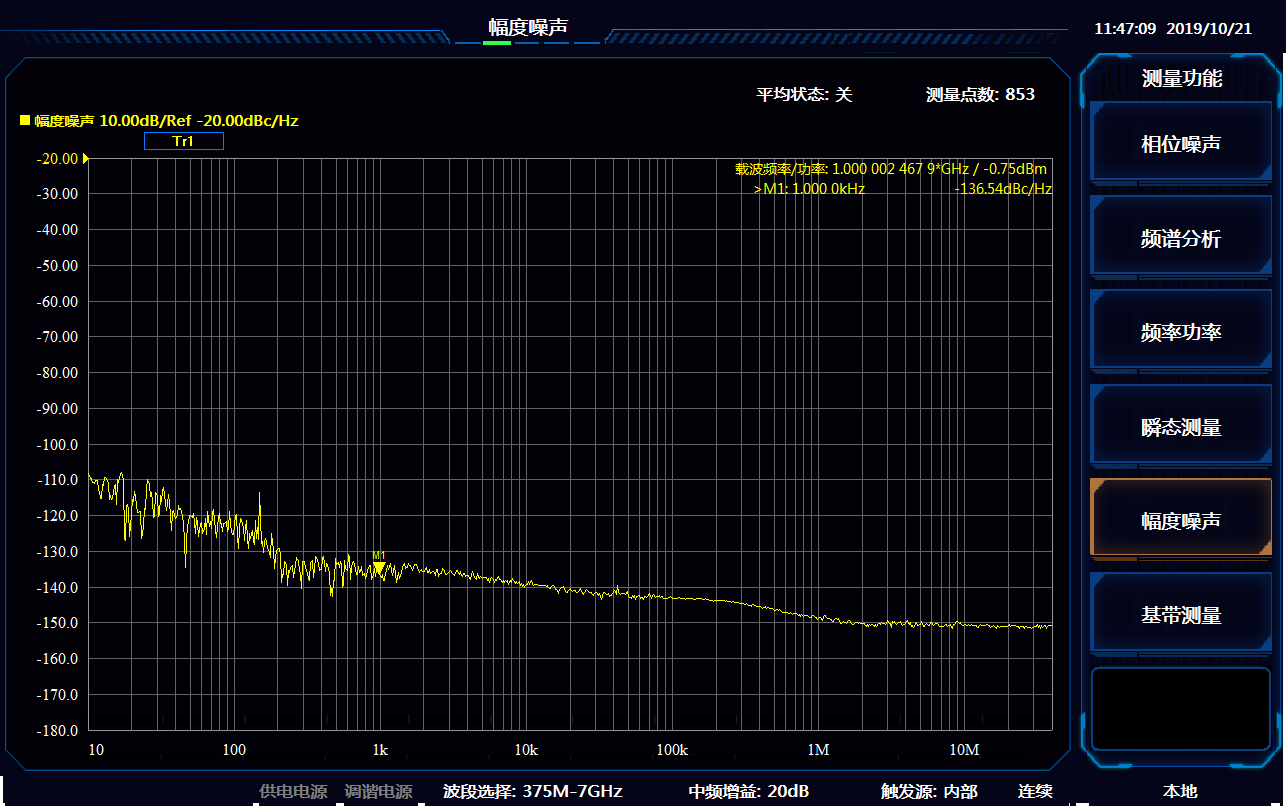Open 瞬态测量 from the side menu

[x=1180, y=427]
